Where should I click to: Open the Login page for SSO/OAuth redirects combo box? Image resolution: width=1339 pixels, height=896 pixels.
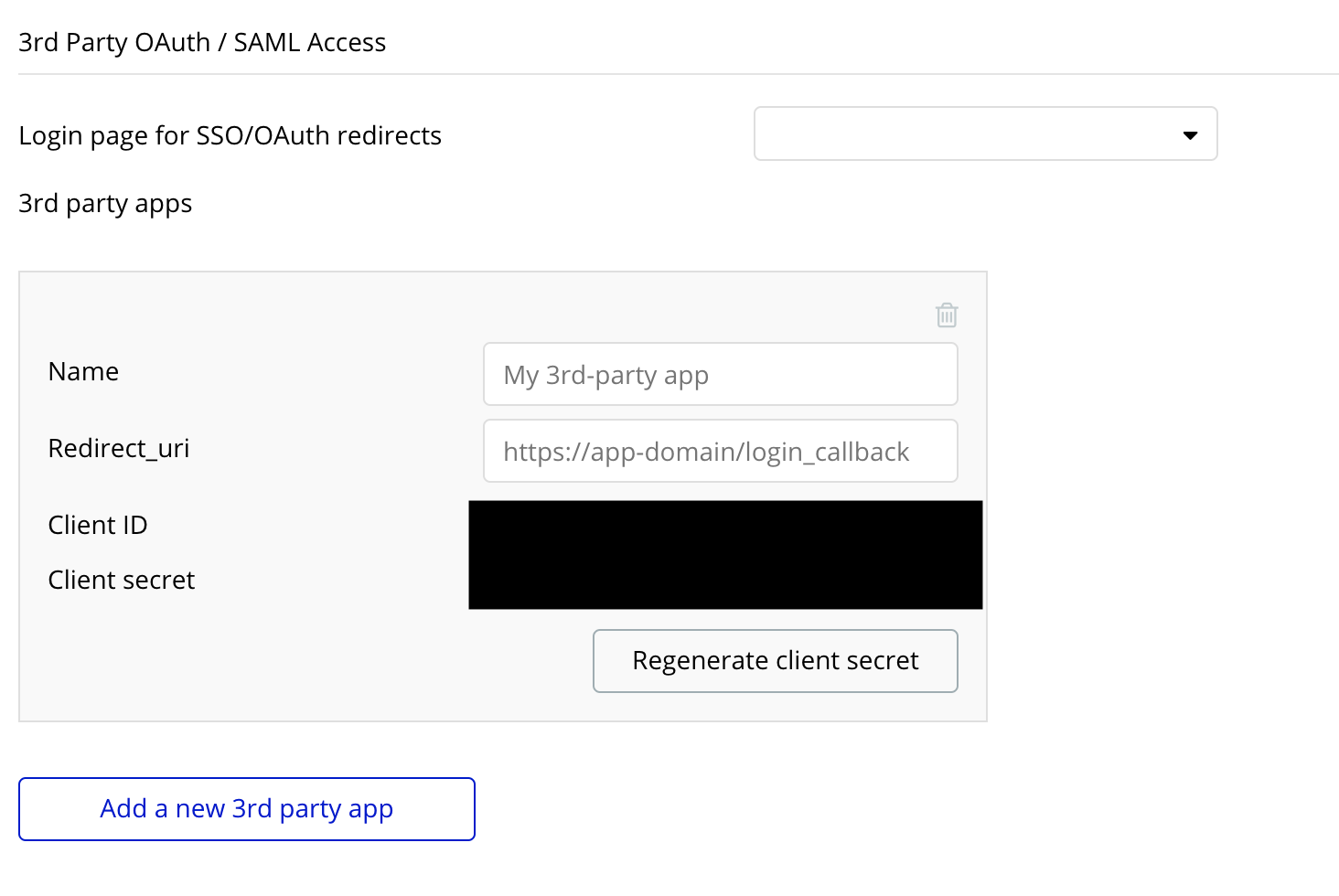(x=969, y=134)
